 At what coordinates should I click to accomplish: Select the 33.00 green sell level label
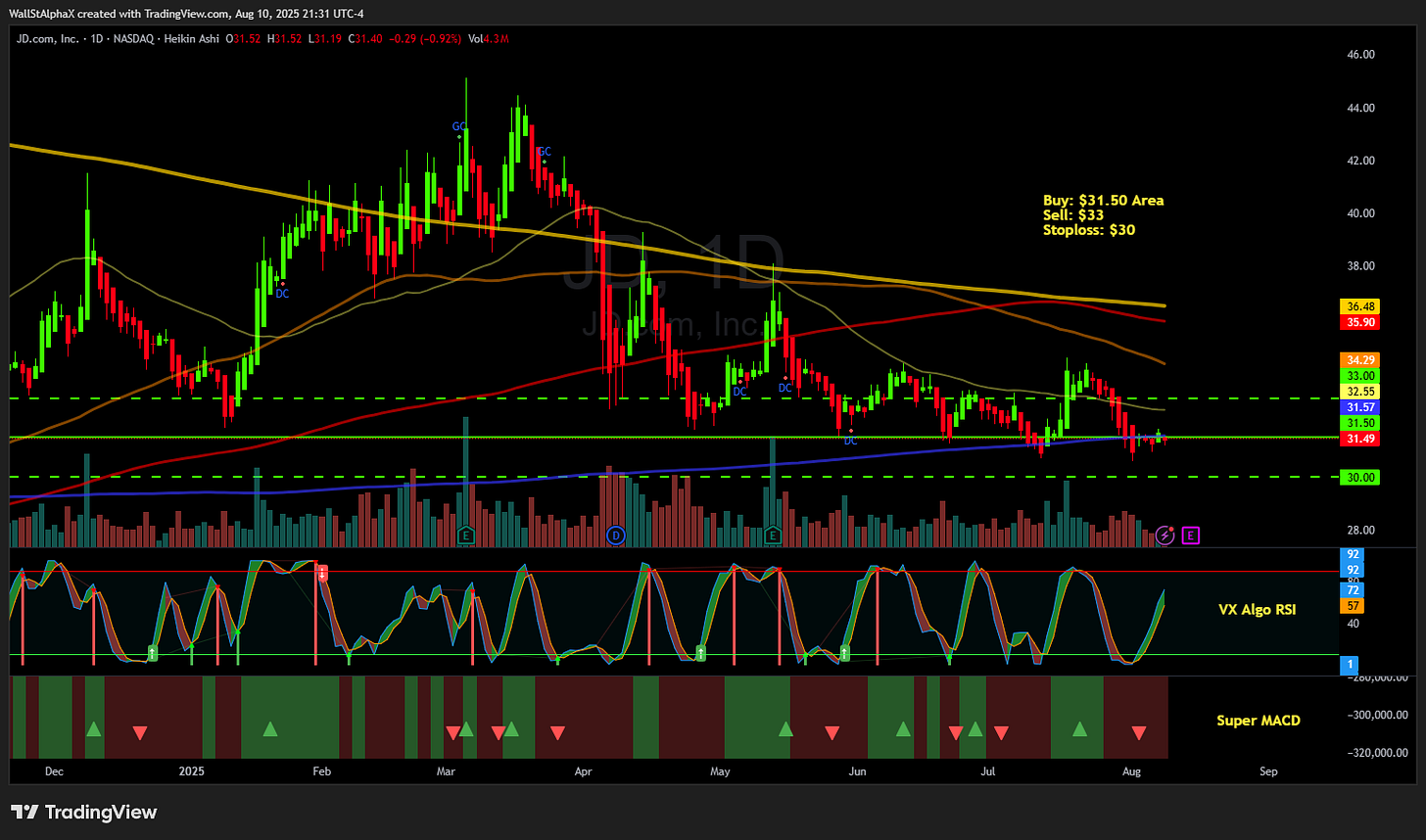coord(1357,375)
